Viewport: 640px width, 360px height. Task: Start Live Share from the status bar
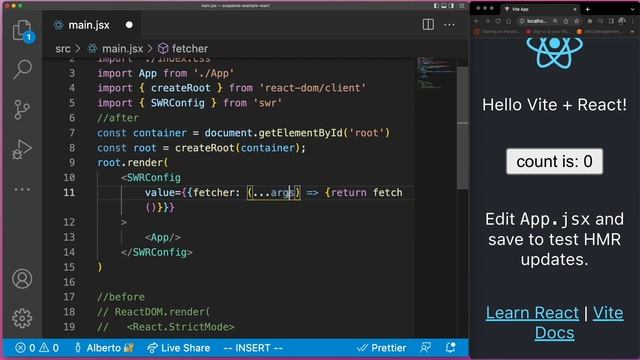[179, 348]
